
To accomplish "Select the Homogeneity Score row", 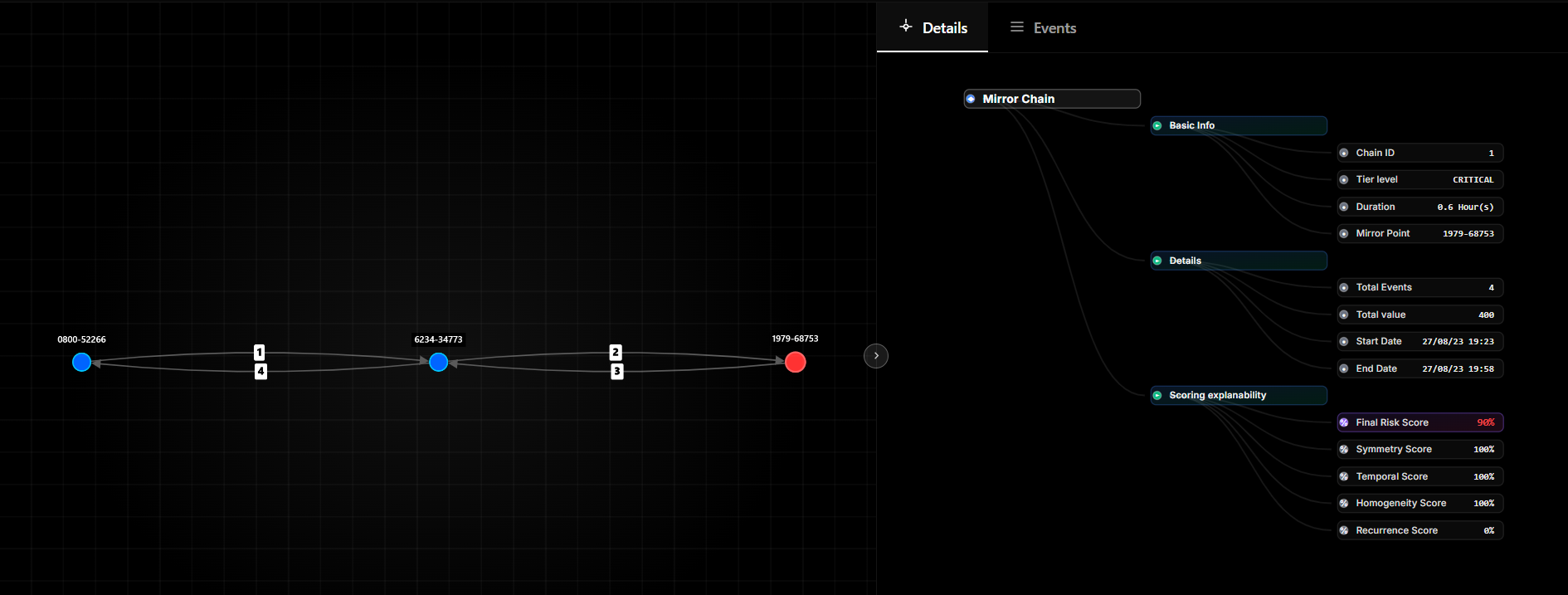I will (x=1420, y=503).
